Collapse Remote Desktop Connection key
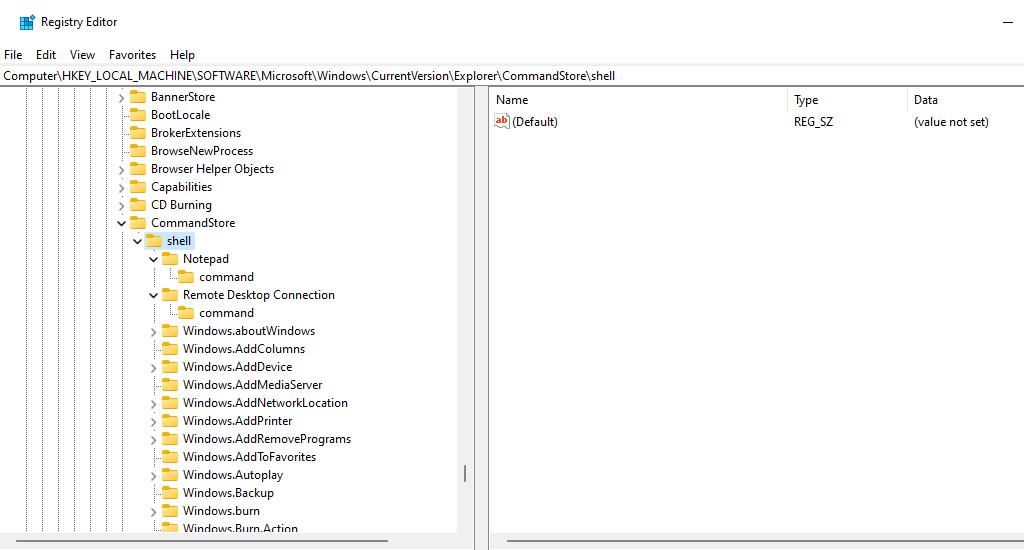1024x550 pixels. [153, 295]
